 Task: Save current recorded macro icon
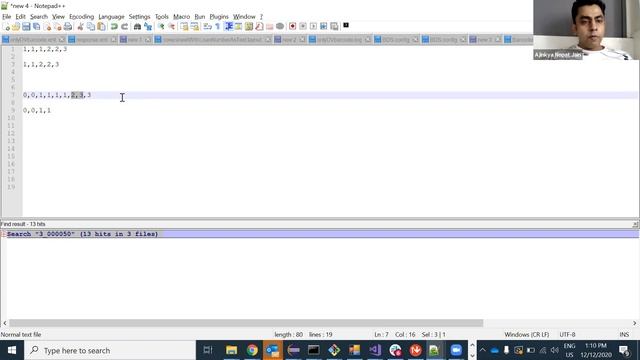pyautogui.click(x=334, y=27)
